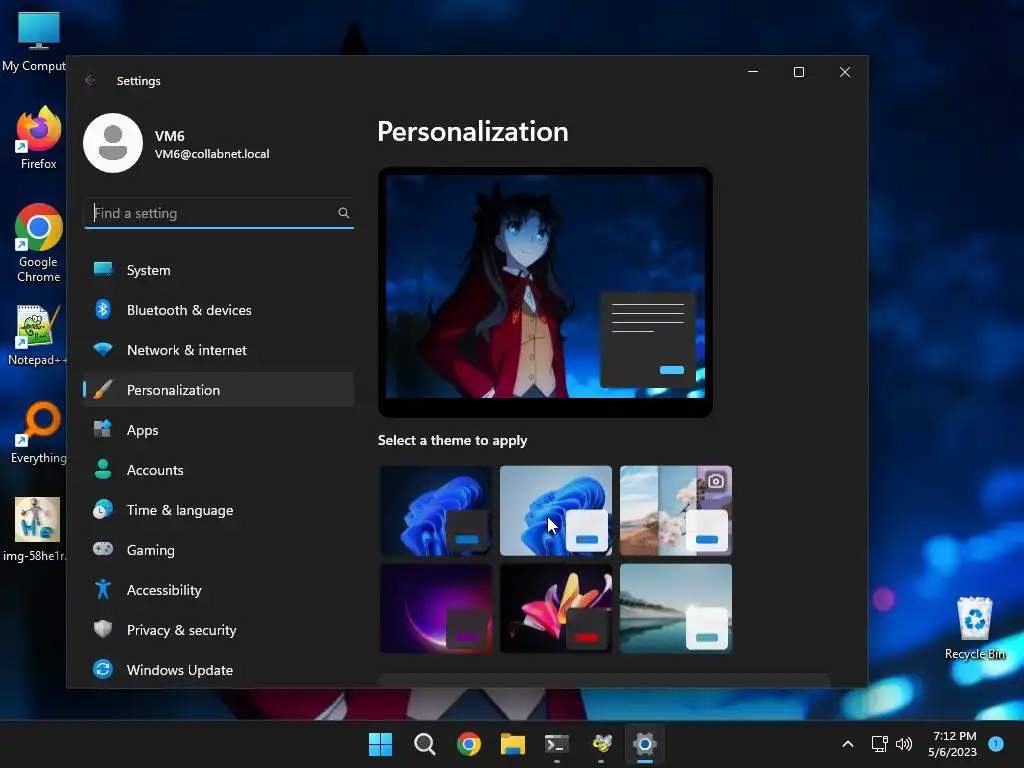Open the clock showing 7:12 PM
Screen dimensions: 1024x768
953,744
